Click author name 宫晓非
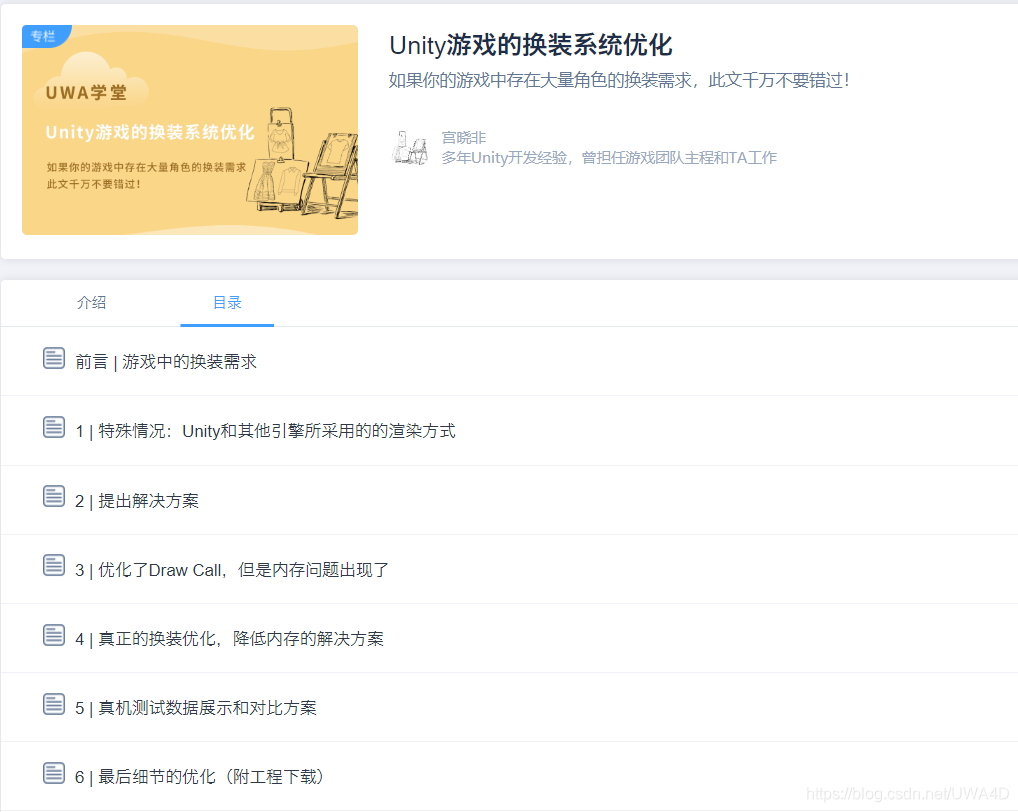 click(x=464, y=138)
